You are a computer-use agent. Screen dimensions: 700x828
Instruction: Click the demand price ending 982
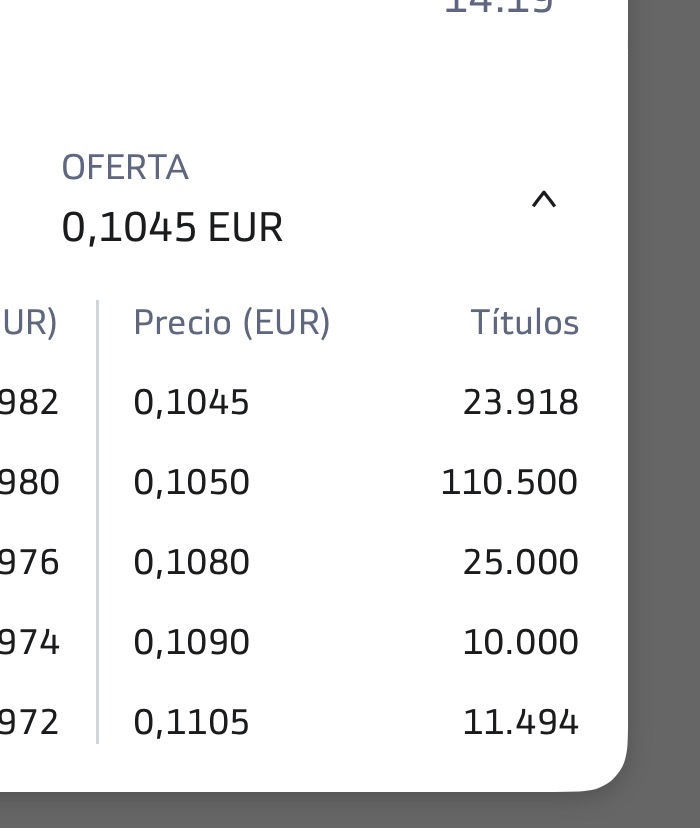coord(29,402)
